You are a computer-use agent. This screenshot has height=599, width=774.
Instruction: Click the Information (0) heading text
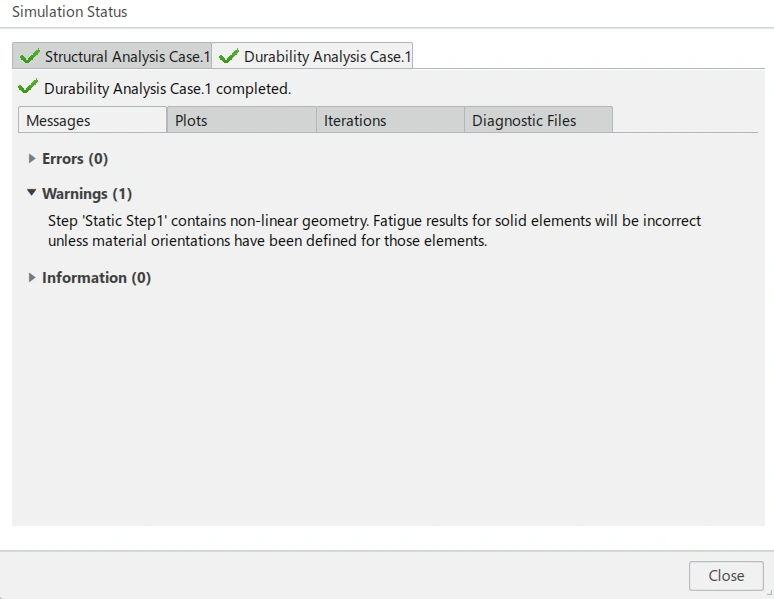click(x=96, y=278)
